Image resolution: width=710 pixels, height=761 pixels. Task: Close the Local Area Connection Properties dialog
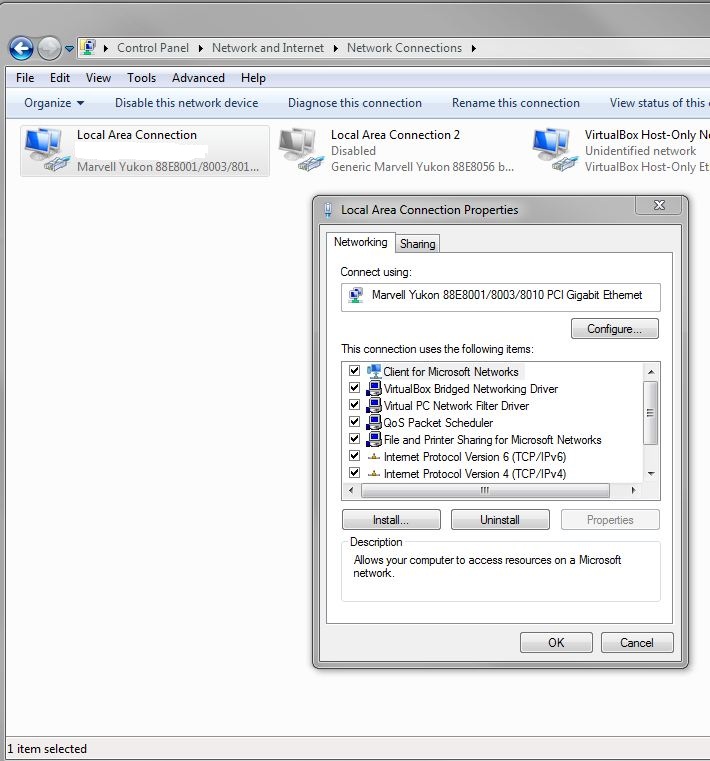(x=659, y=205)
